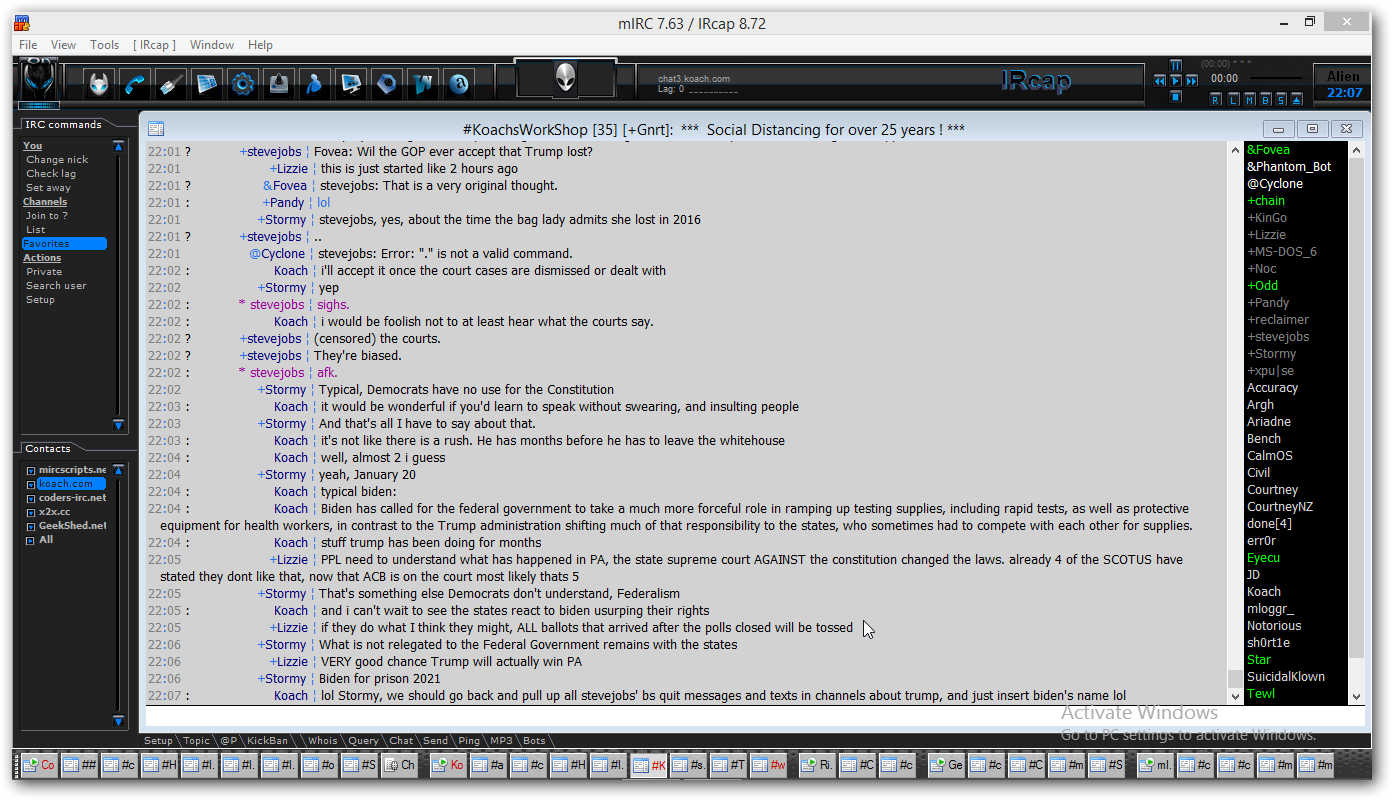Viewport: 1392px width, 800px height.
Task: Expand koach.com network in Contacts
Action: pos(31,484)
